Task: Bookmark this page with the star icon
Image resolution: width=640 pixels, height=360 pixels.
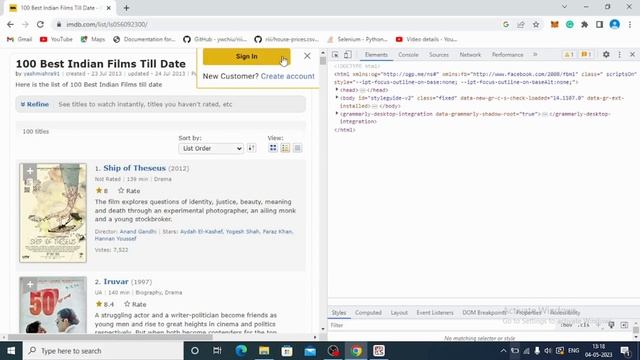Action: click(536, 24)
